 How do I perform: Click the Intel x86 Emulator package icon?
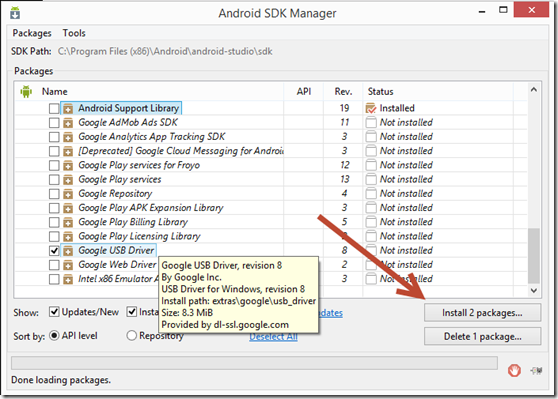[x=68, y=279]
